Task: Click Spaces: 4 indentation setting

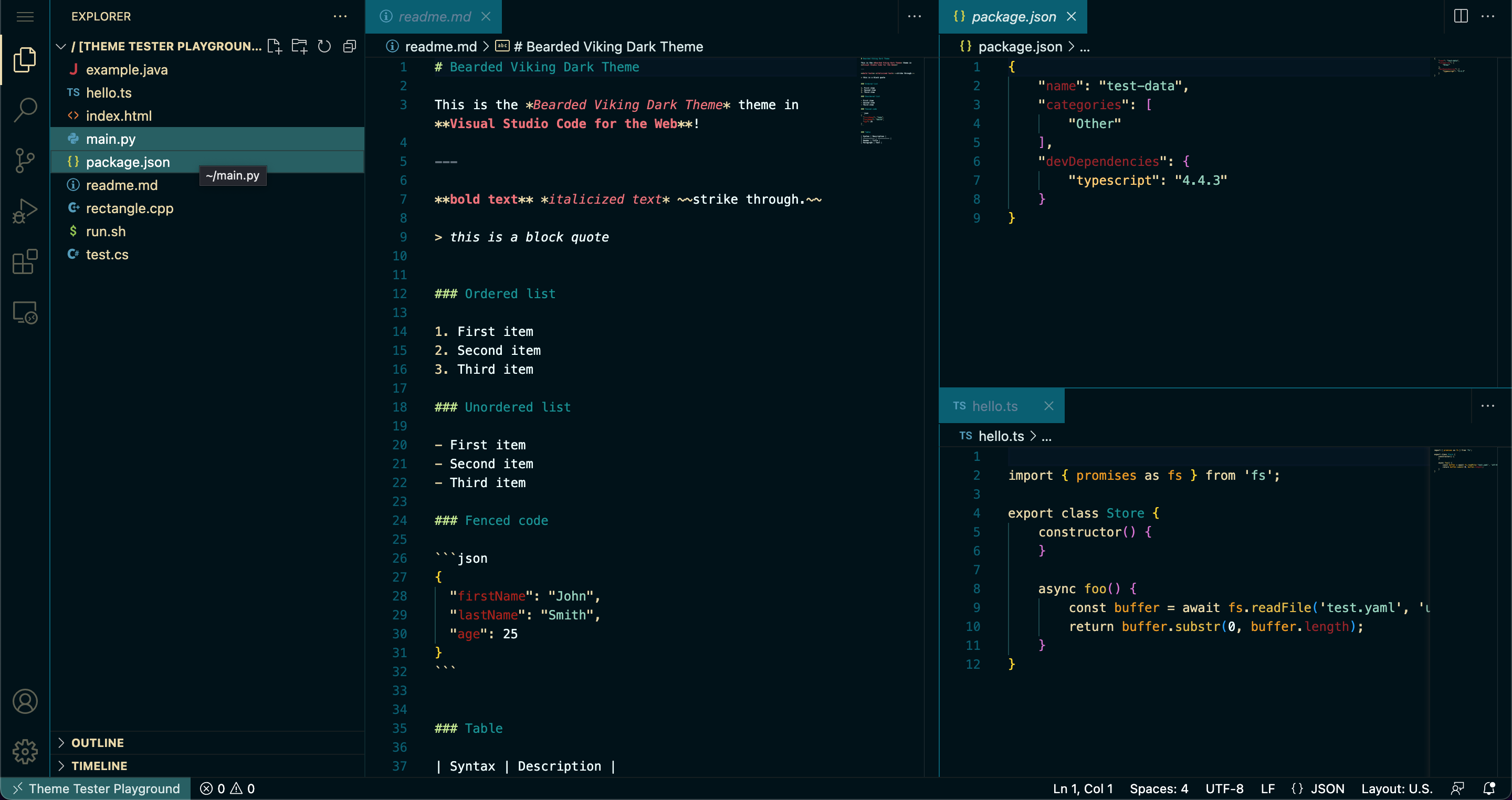Action: [1159, 788]
